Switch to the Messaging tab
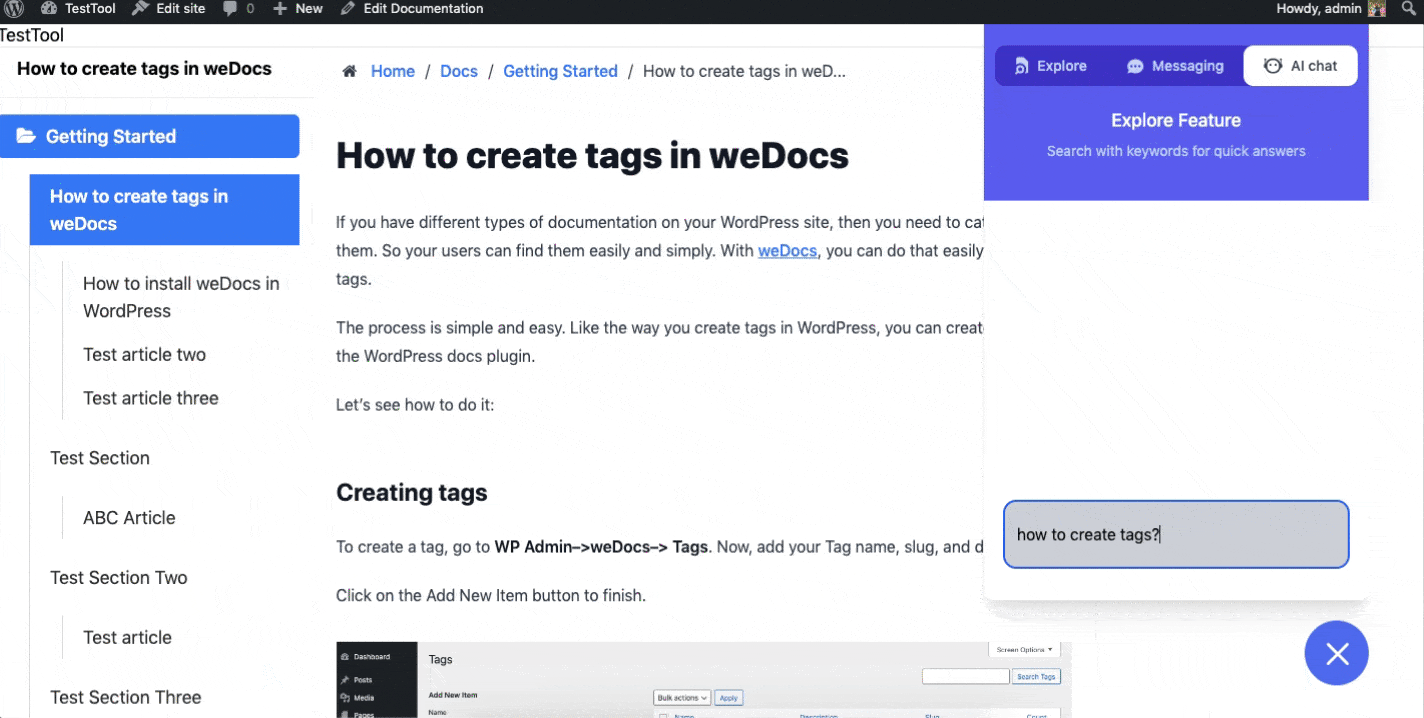The width and height of the screenshot is (1424, 718). pyautogui.click(x=1175, y=66)
